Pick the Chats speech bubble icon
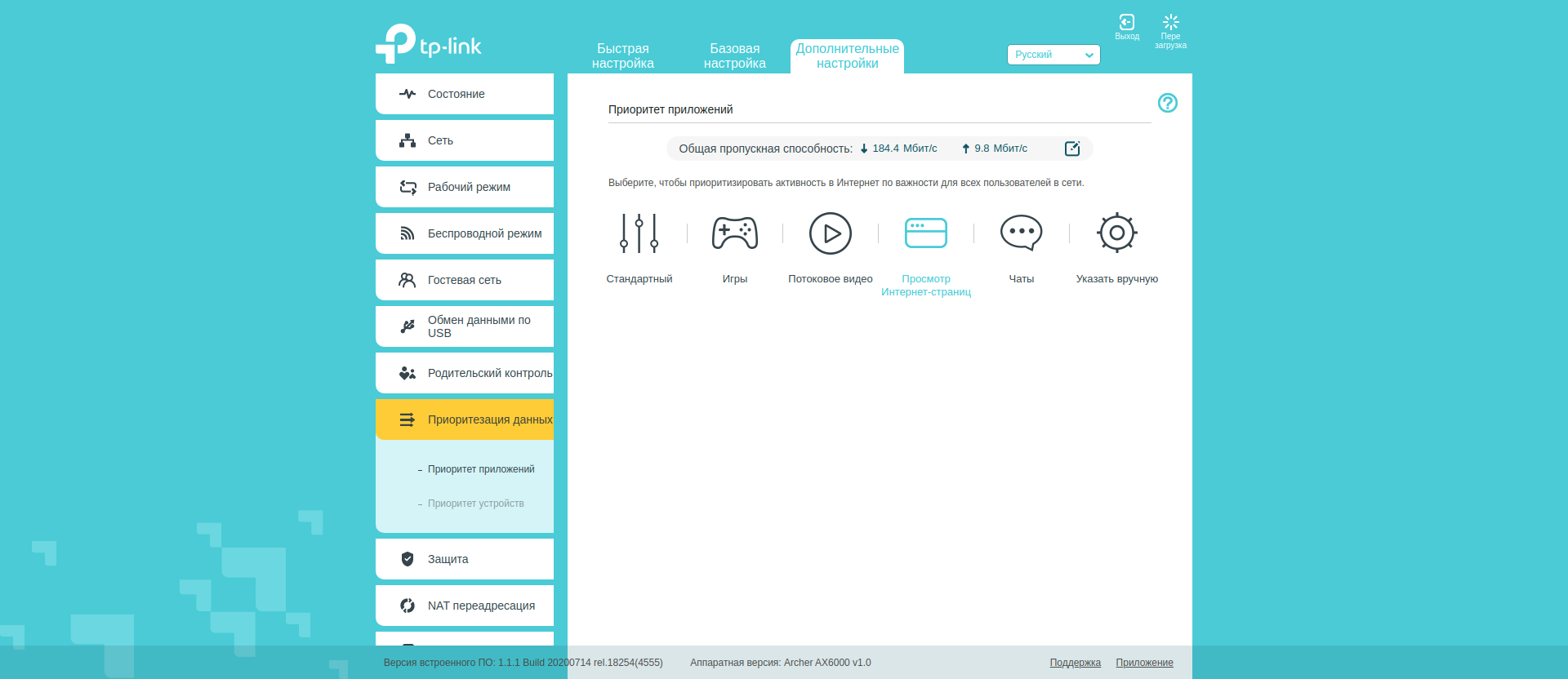Screen dimensions: 1568x679 1021,233
